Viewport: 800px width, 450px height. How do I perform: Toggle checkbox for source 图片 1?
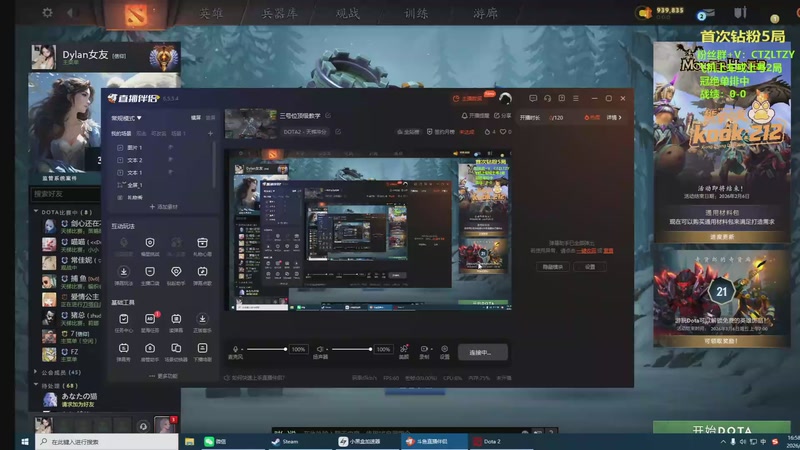pos(120,147)
